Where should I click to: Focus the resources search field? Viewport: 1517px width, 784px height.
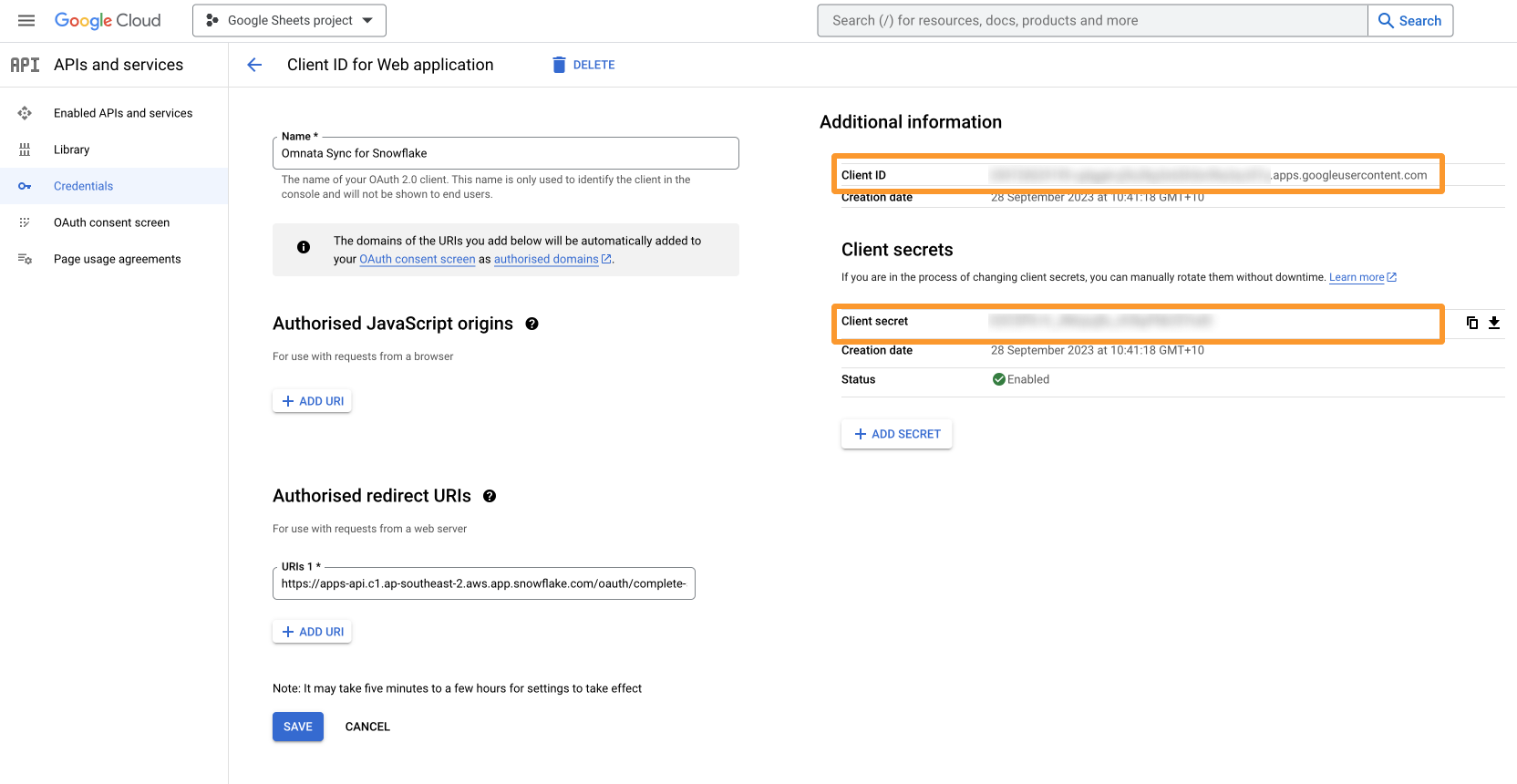point(1092,20)
